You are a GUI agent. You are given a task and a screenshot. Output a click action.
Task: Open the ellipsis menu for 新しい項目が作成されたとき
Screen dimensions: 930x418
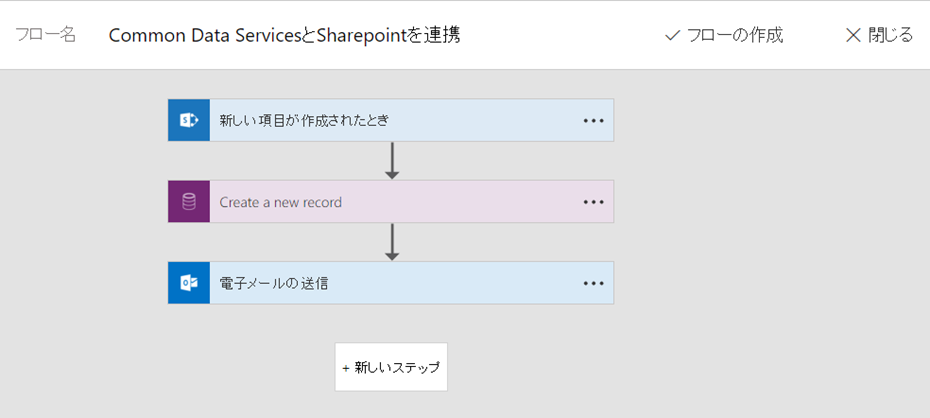[593, 120]
